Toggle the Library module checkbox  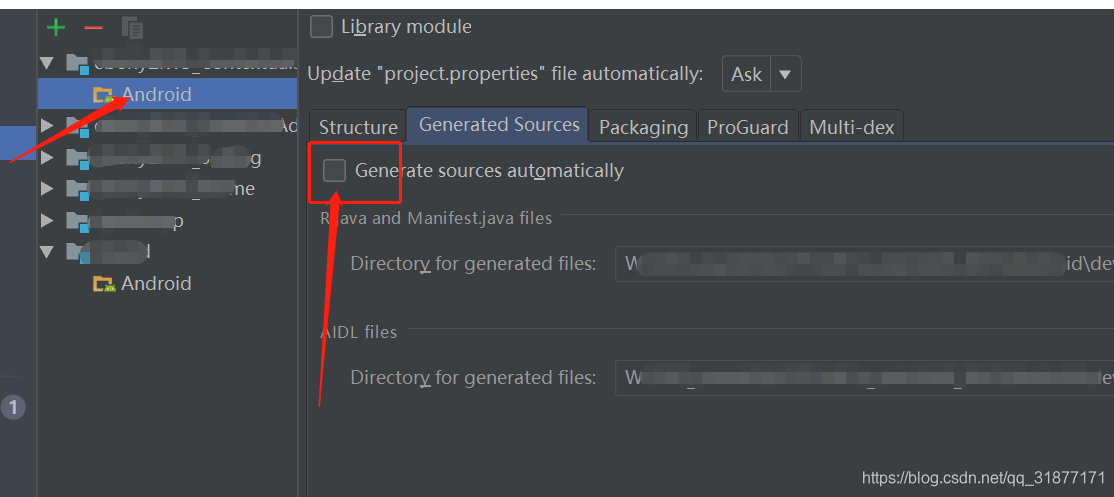click(321, 27)
